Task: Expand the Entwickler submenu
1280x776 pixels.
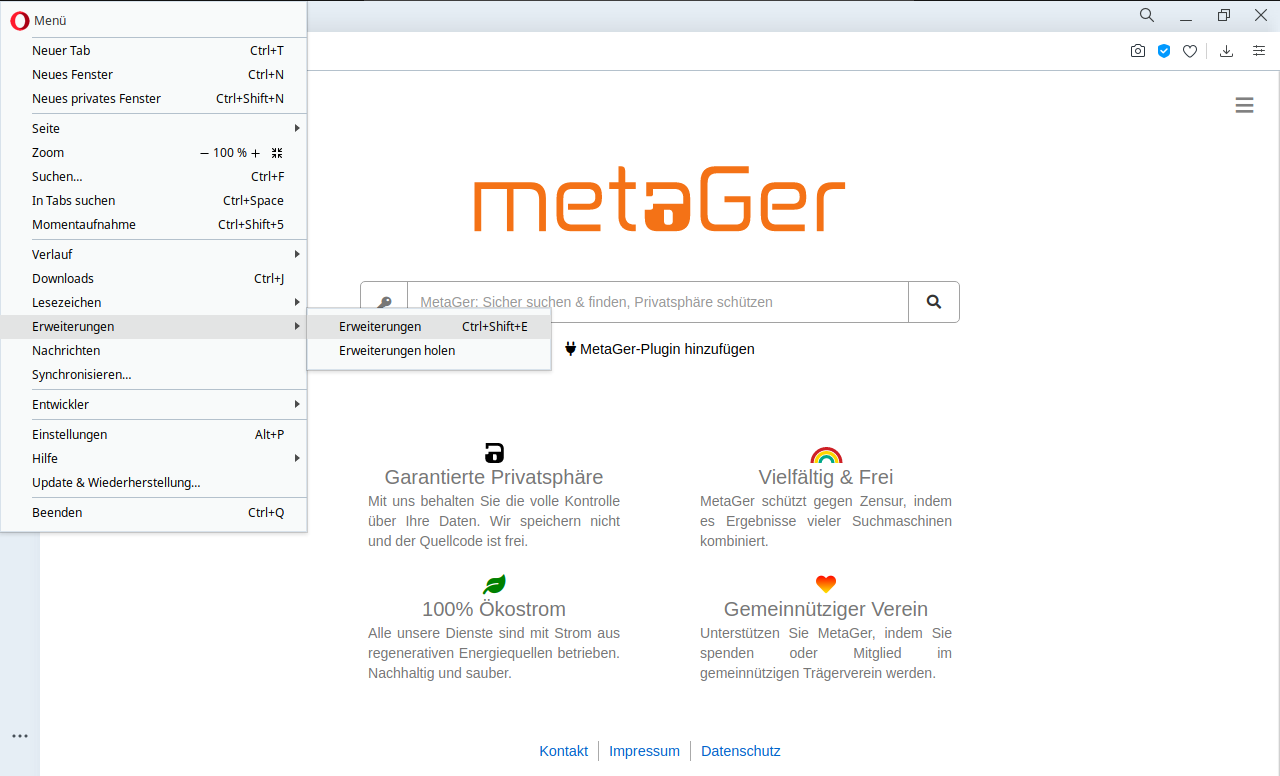Action: pos(154,405)
